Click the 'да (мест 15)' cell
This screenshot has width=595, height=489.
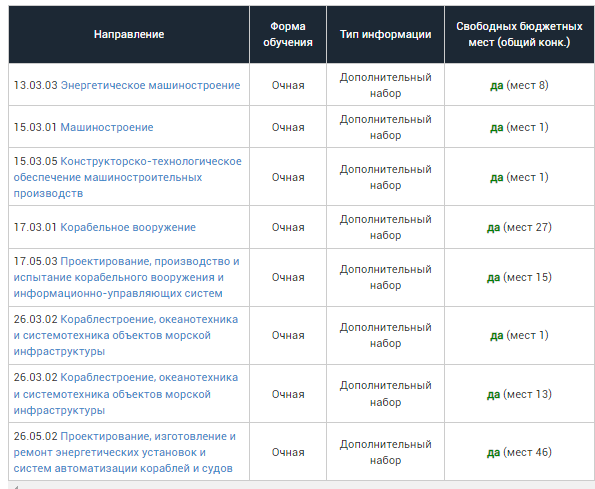[519, 277]
